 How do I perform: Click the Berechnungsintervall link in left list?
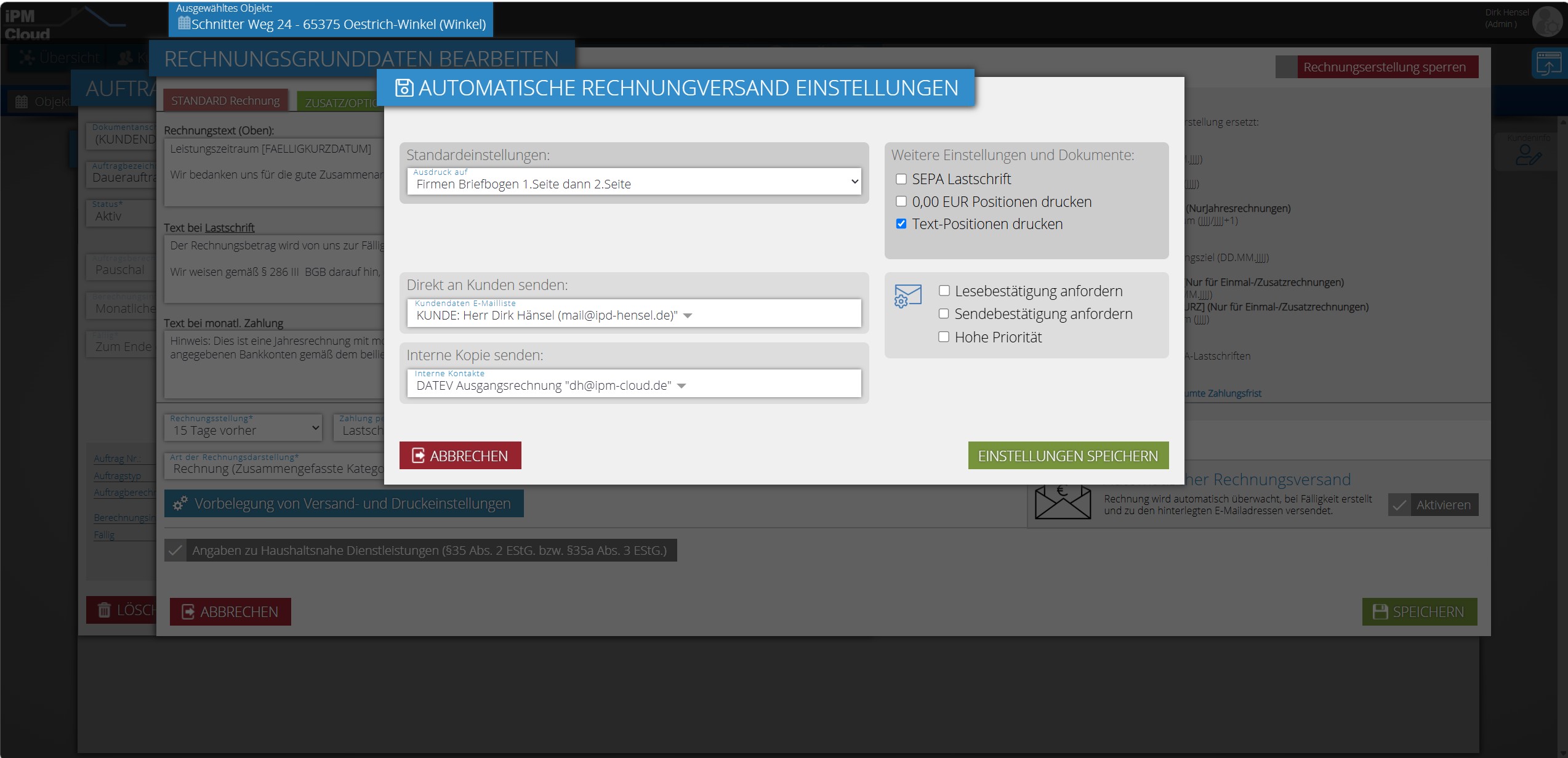click(x=124, y=518)
